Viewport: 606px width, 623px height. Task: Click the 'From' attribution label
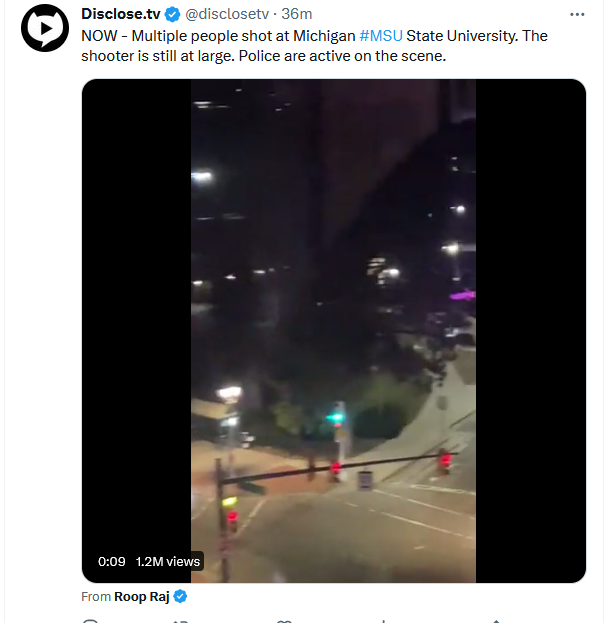[x=96, y=596]
